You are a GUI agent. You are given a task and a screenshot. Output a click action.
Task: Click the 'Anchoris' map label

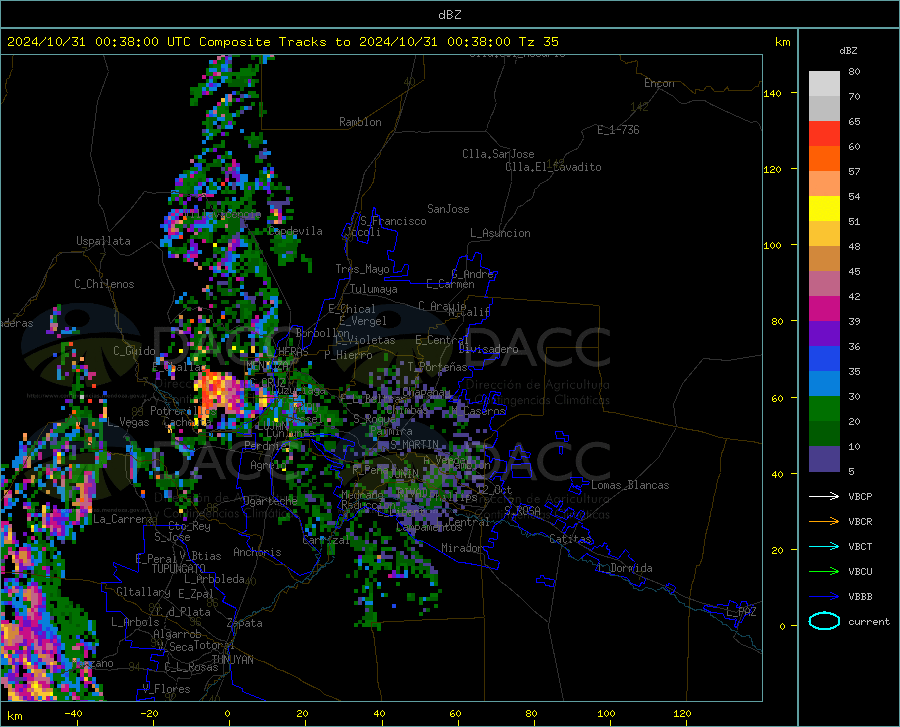[257, 552]
